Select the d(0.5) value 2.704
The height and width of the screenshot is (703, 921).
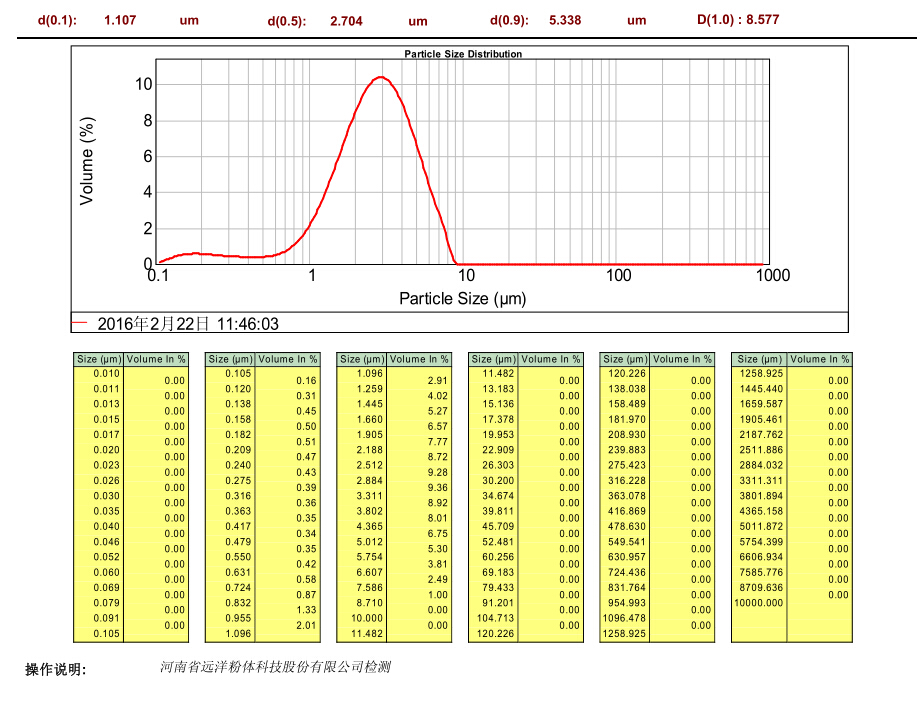[347, 21]
